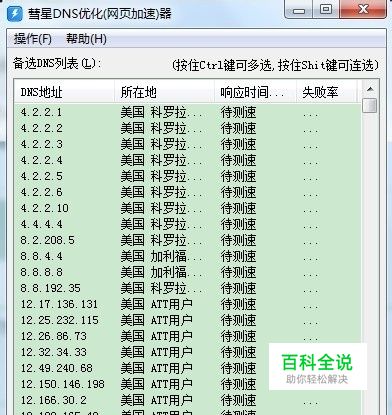Screen dimensions: 392x415
Task: Select DNS row 8.2.208.5
Action: click(188, 240)
